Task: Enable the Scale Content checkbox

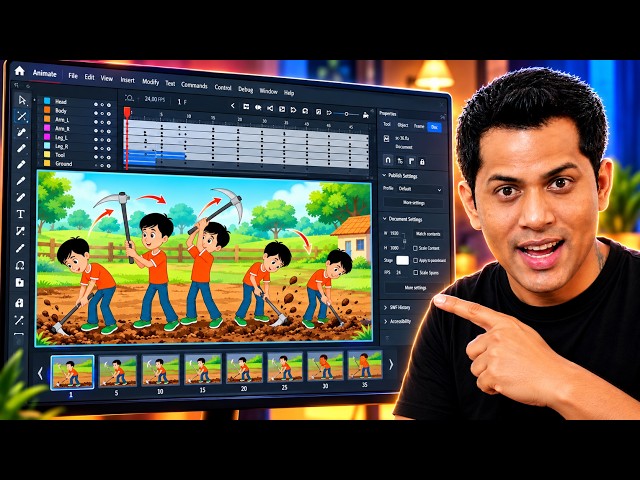Action: (415, 248)
